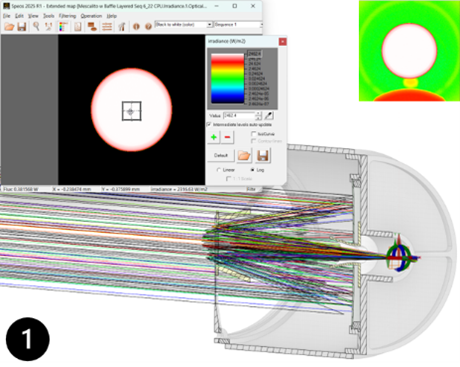Viewport: 460px width, 367px height.
Task: Toggle Intermediate levels auto-update checkbox
Action: point(209,124)
